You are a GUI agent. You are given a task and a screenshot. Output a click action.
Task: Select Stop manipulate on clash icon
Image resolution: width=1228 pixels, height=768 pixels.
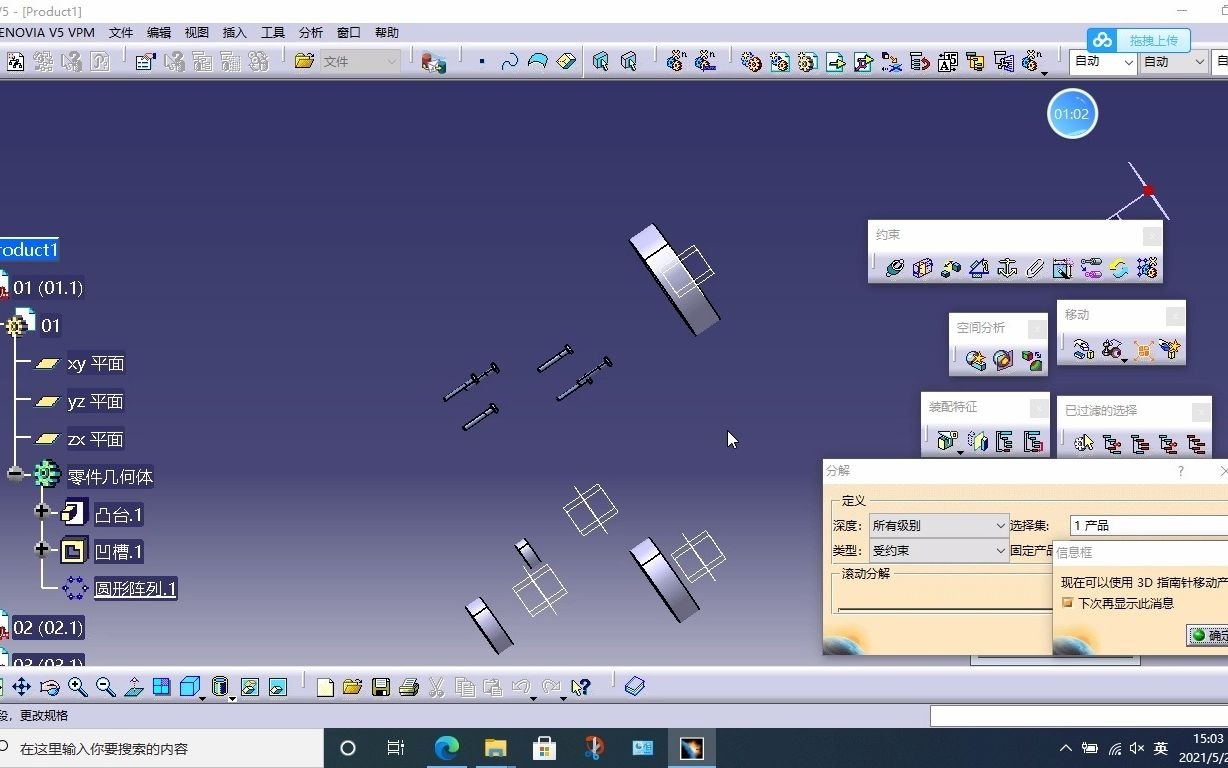(1170, 349)
